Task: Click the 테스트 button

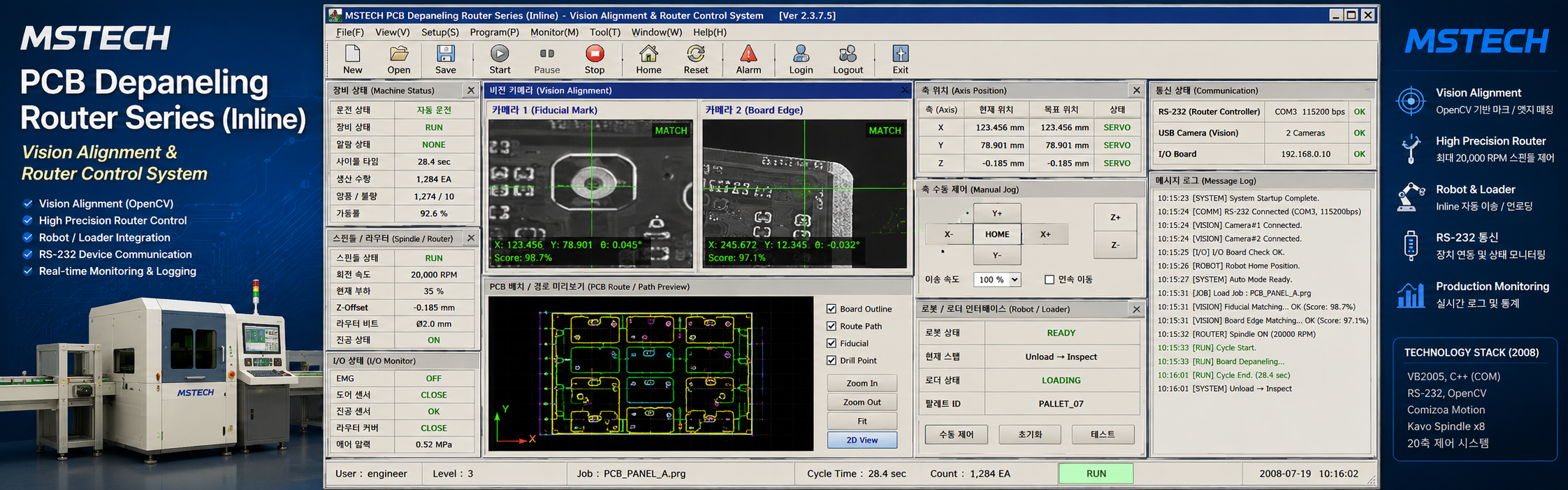Action: (1103, 434)
